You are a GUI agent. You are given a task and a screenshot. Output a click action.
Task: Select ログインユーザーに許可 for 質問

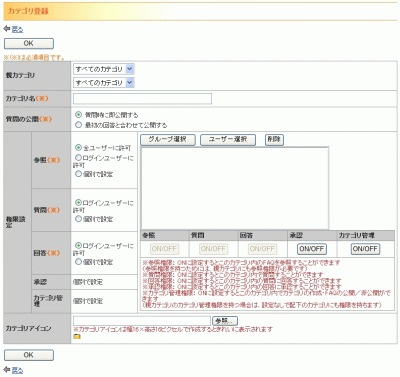tap(78, 202)
